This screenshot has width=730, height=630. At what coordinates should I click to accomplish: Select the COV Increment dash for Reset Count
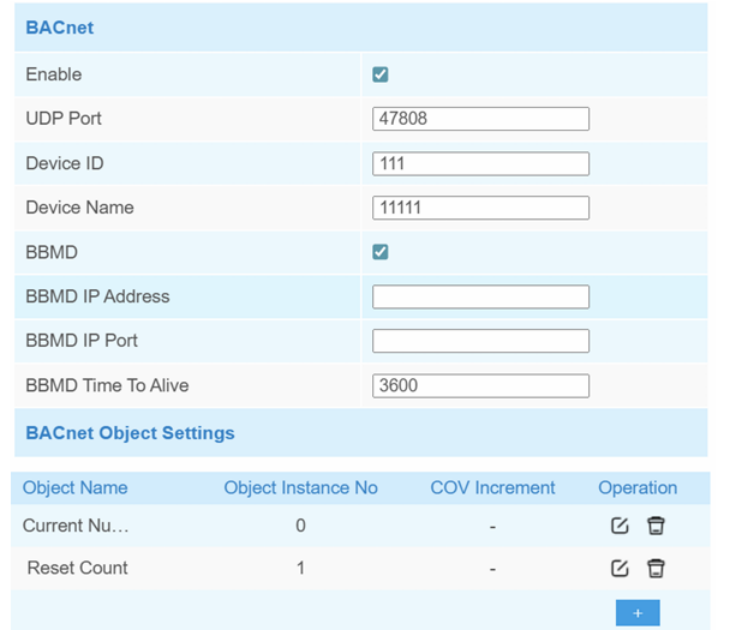click(493, 569)
